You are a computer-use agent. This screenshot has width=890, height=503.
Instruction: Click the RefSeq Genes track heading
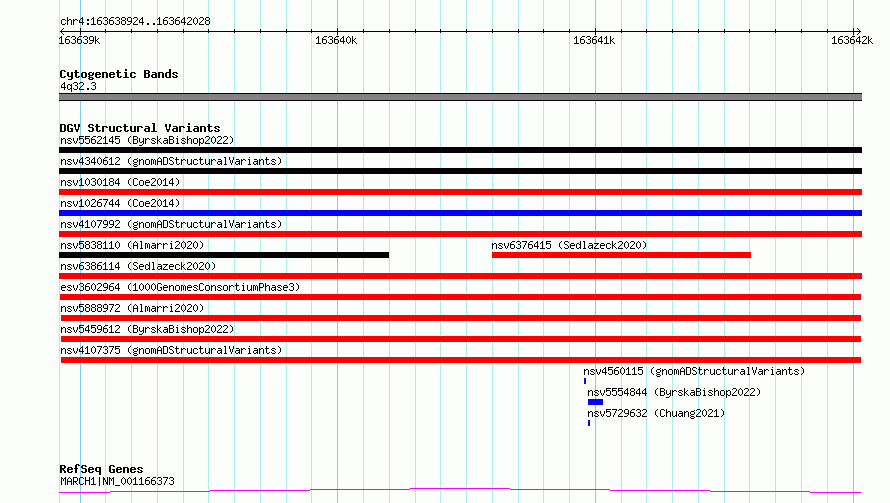[101, 469]
